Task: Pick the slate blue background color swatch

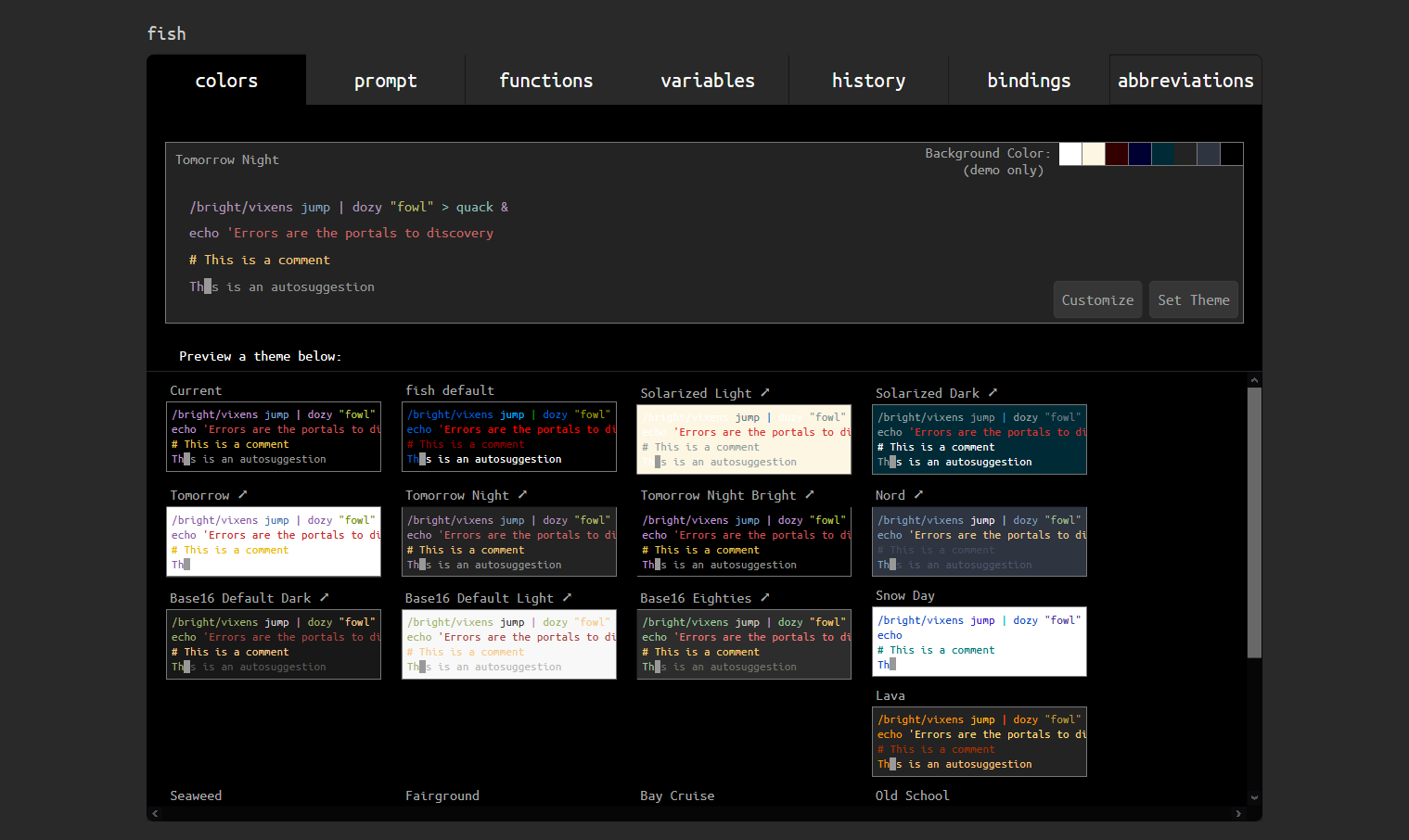Action: (1209, 154)
